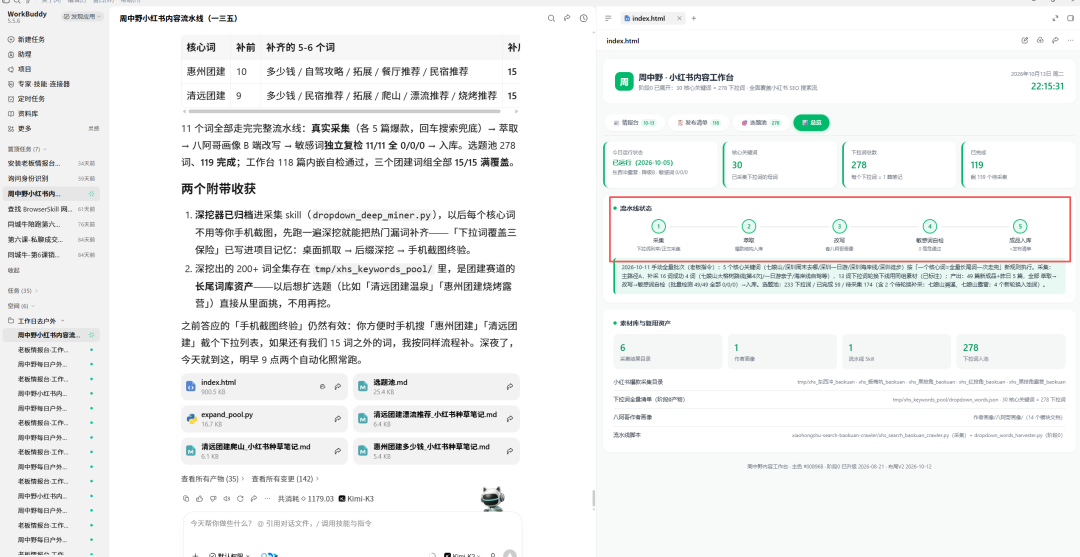Open the 更多 more sidebar item
The image size is (1080, 557).
pyautogui.click(x=24, y=129)
